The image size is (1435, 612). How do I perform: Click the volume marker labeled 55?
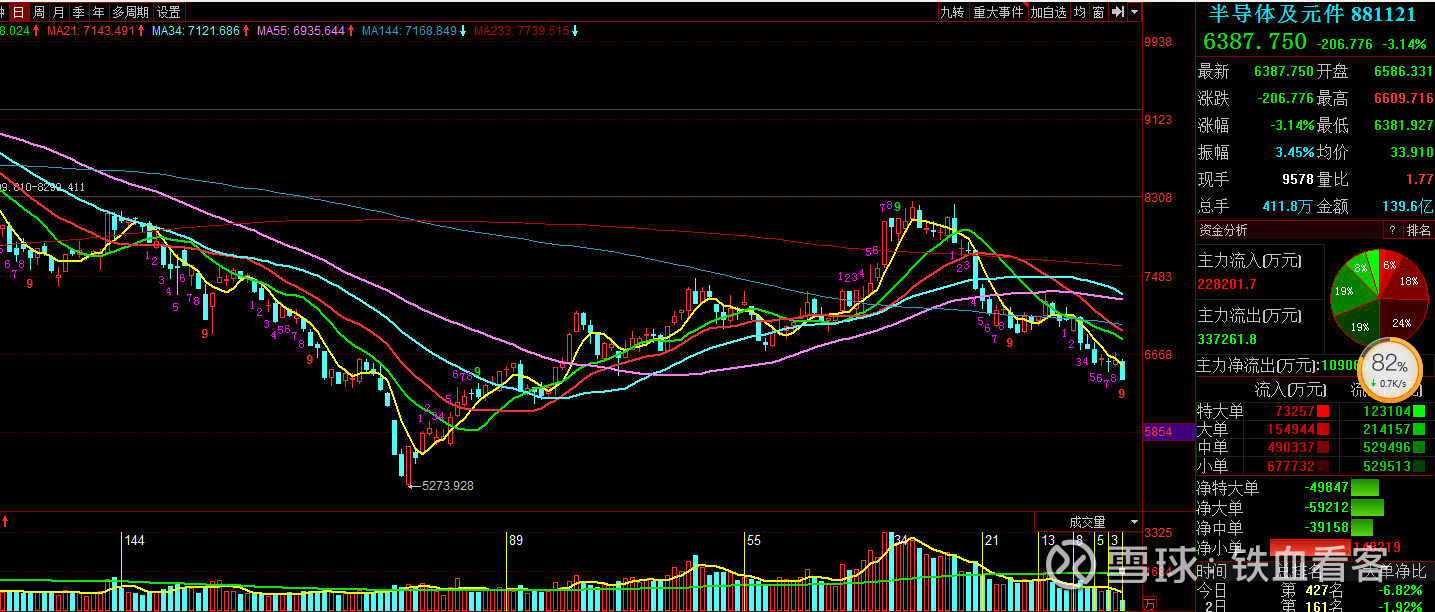(x=754, y=540)
